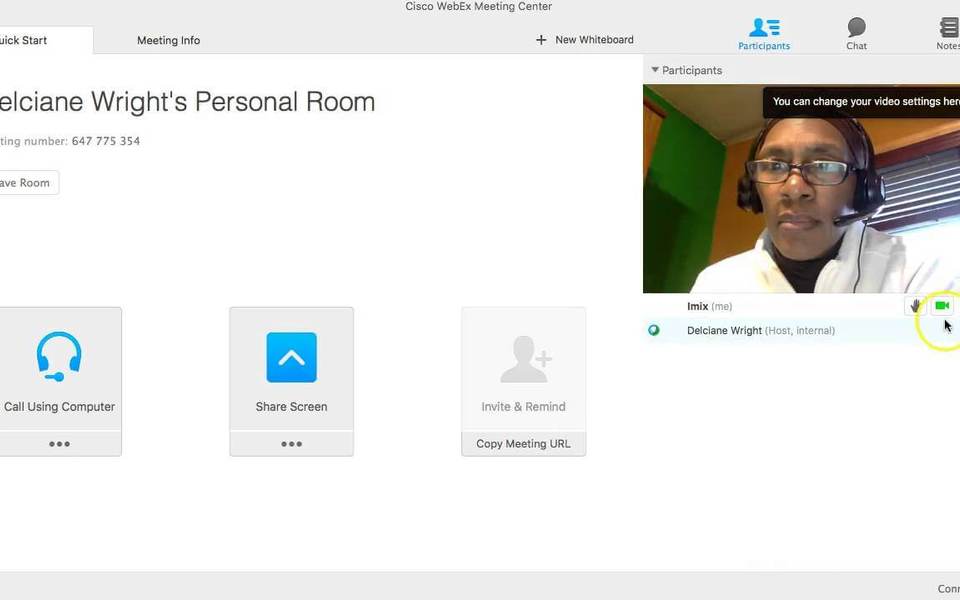960x600 pixels.
Task: Open the Notes panel icon
Action: (x=949, y=28)
